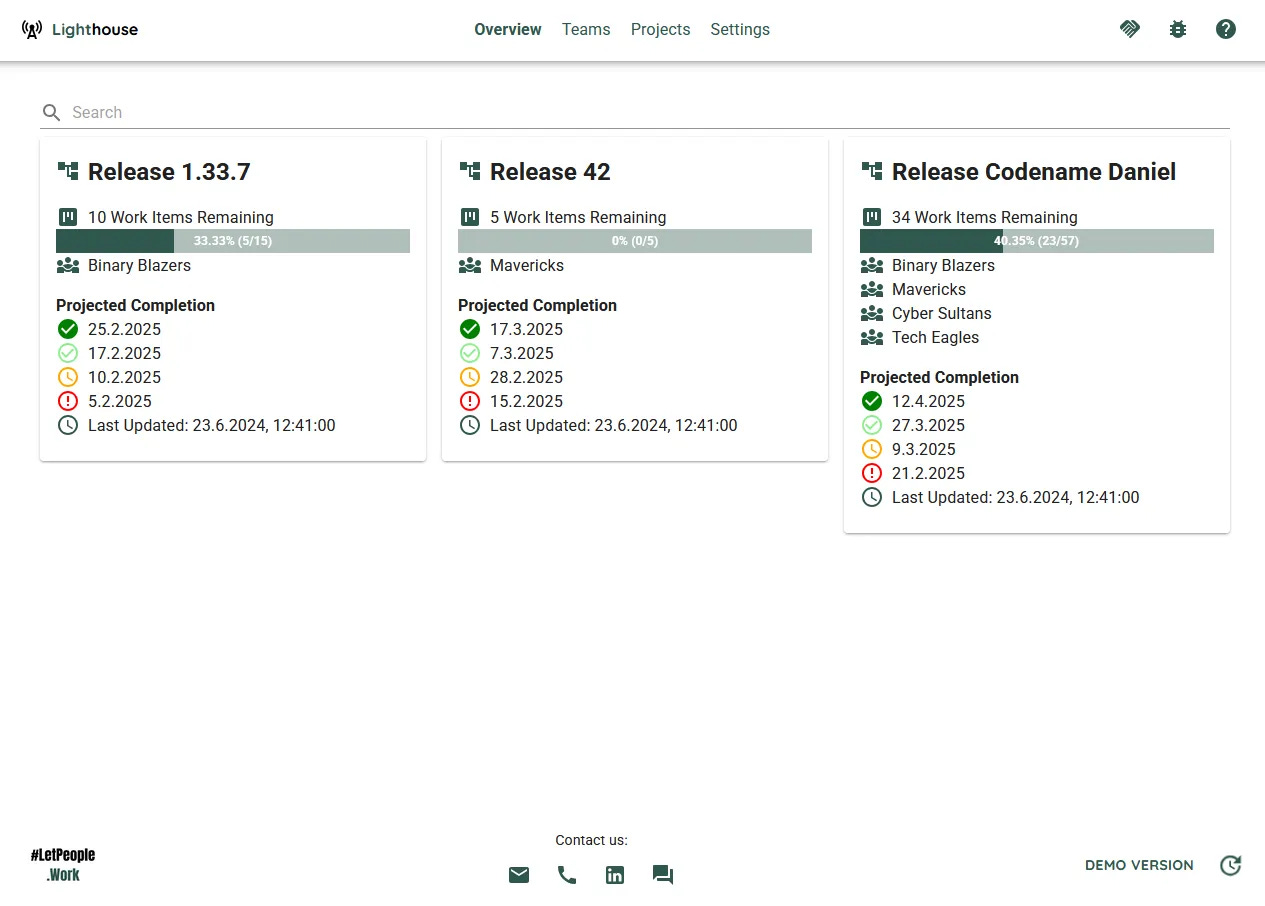Open the Release Codename Daniel project title
Screen dimensions: 1265x906
pyautogui.click(x=1034, y=172)
